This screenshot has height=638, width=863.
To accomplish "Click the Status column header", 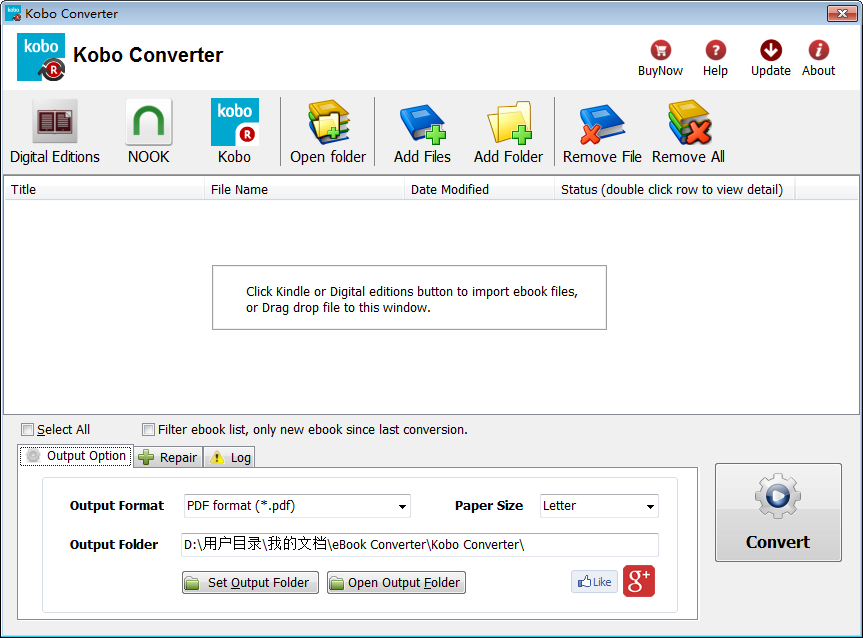I will click(675, 189).
